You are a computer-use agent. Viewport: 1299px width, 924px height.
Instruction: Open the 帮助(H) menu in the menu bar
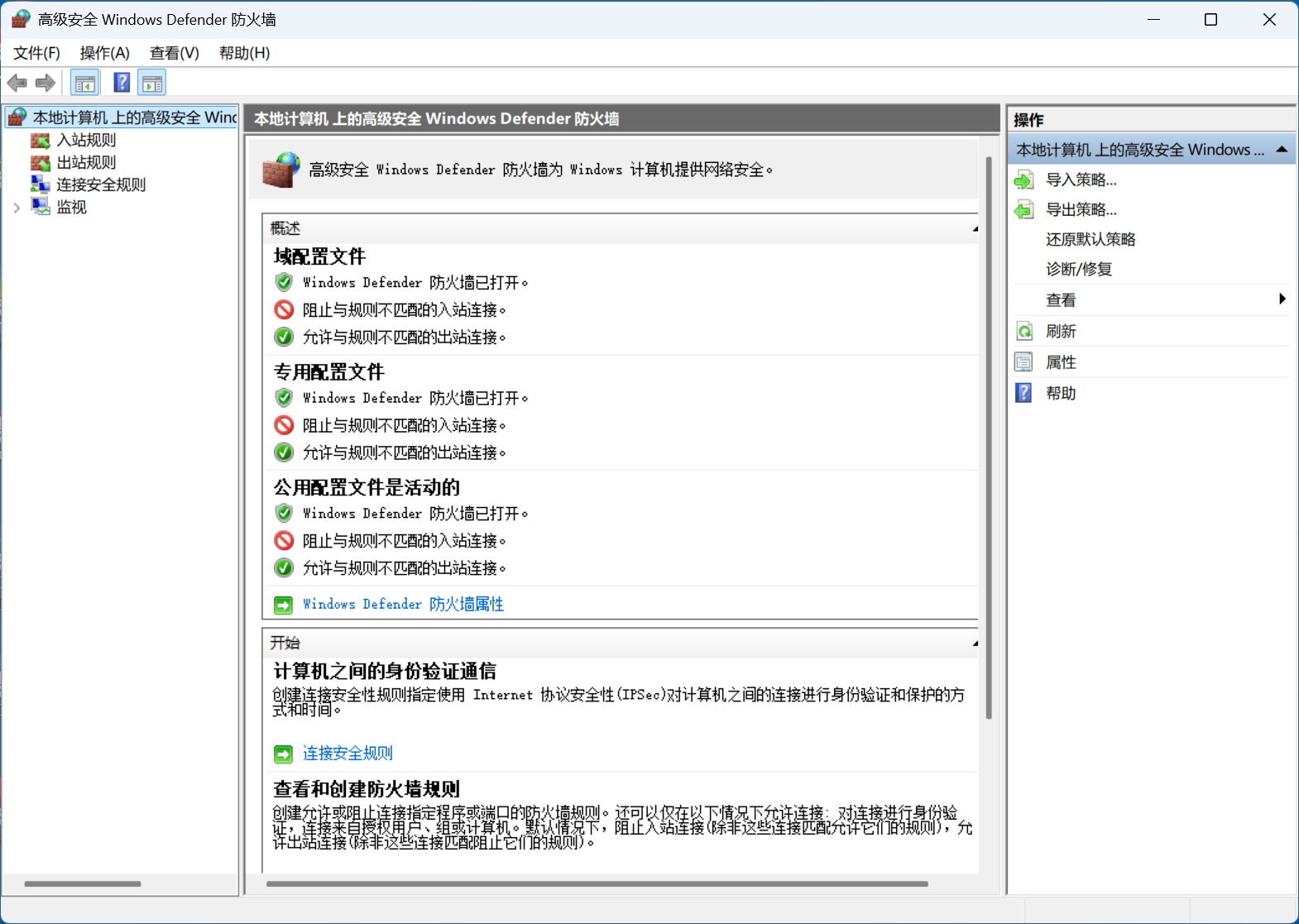pos(244,53)
